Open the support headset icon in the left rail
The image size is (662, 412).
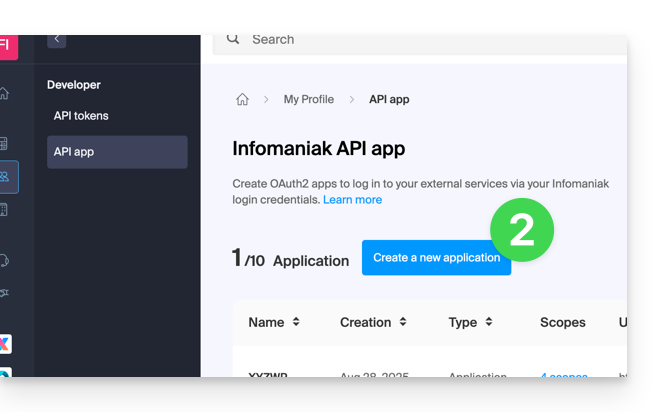pyautogui.click(x=4, y=260)
